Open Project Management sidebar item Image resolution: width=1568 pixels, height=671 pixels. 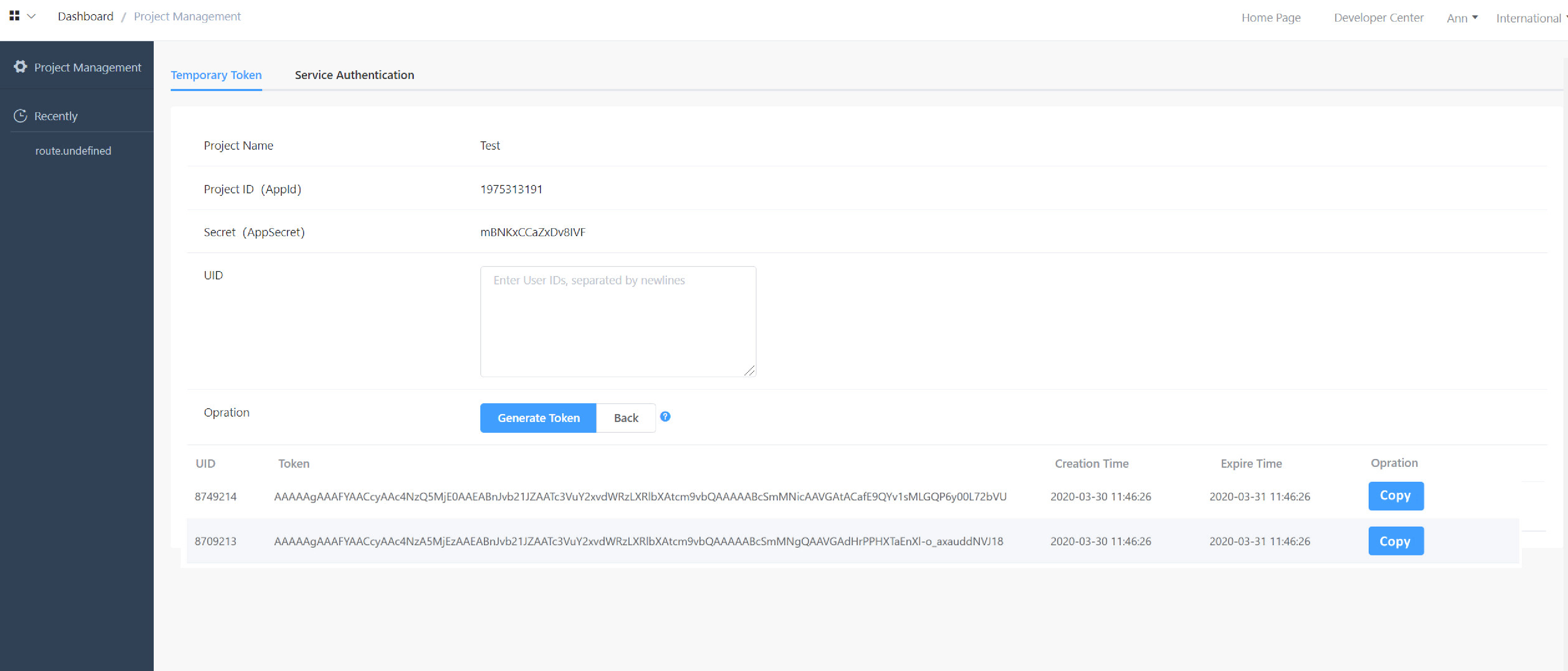point(87,67)
